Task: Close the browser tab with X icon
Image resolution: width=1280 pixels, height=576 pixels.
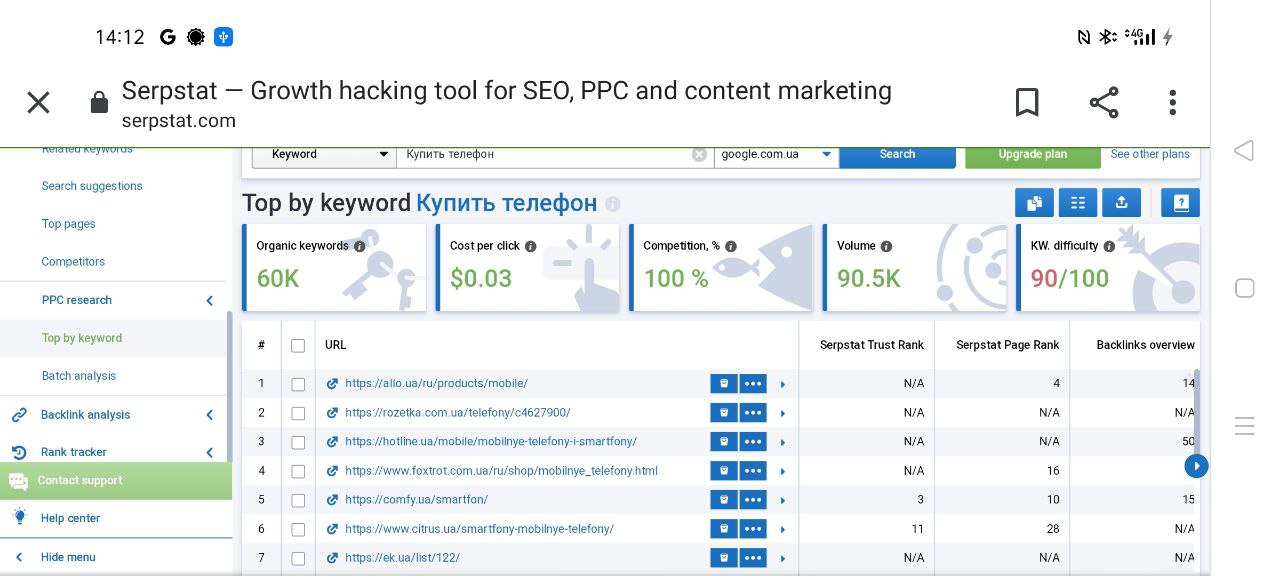Action: (x=38, y=102)
